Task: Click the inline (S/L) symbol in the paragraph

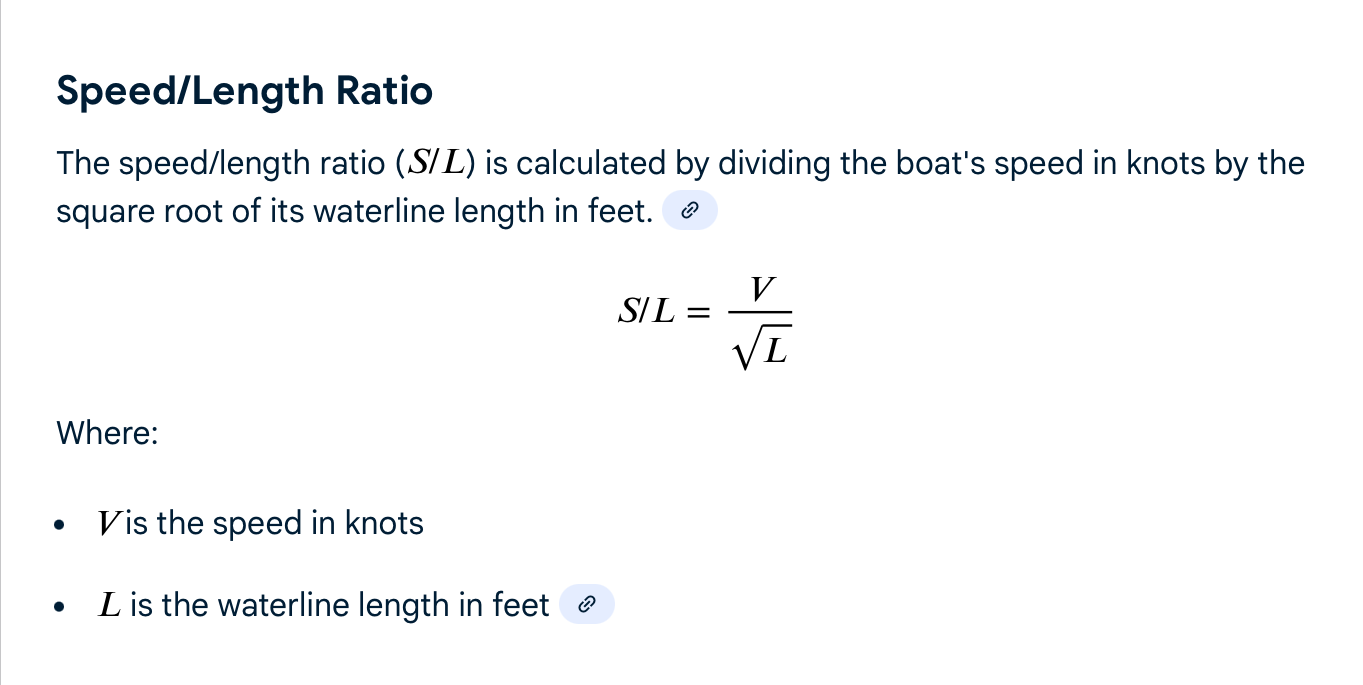Action: point(436,163)
